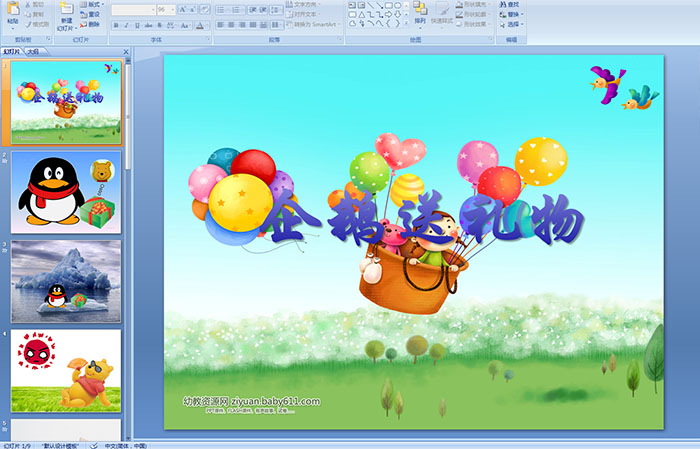This screenshot has width=700, height=449.
Task: Toggle Italic formatting
Action: click(126, 25)
